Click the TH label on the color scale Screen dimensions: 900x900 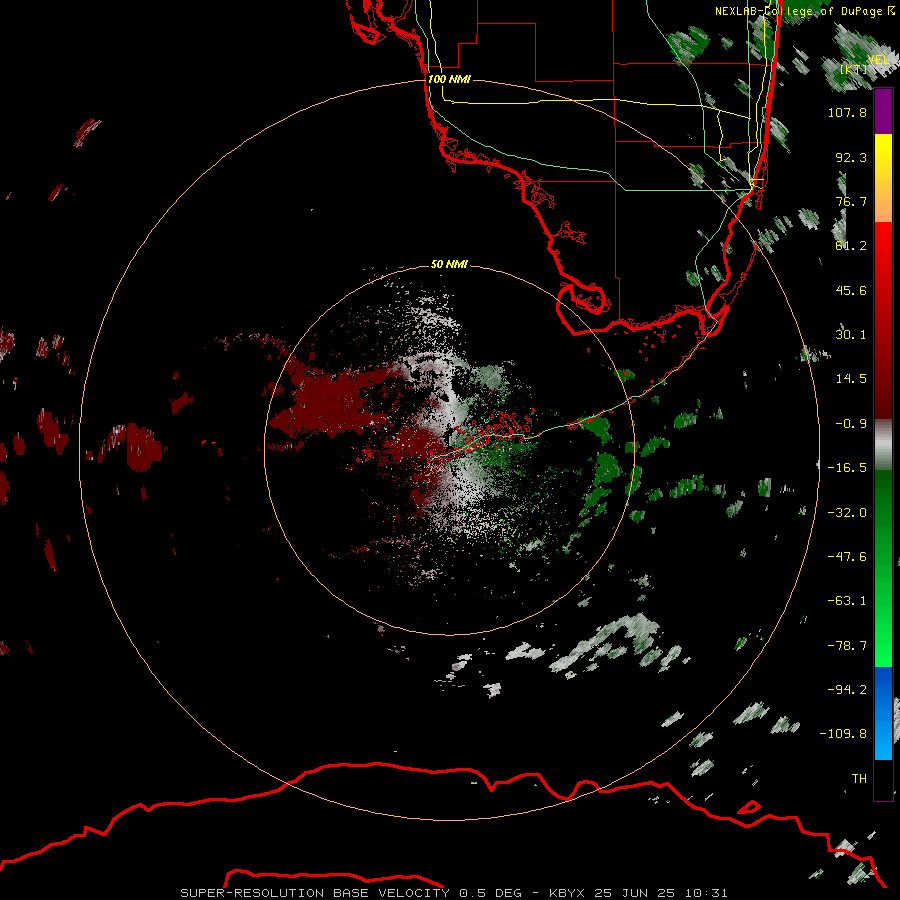click(x=859, y=779)
